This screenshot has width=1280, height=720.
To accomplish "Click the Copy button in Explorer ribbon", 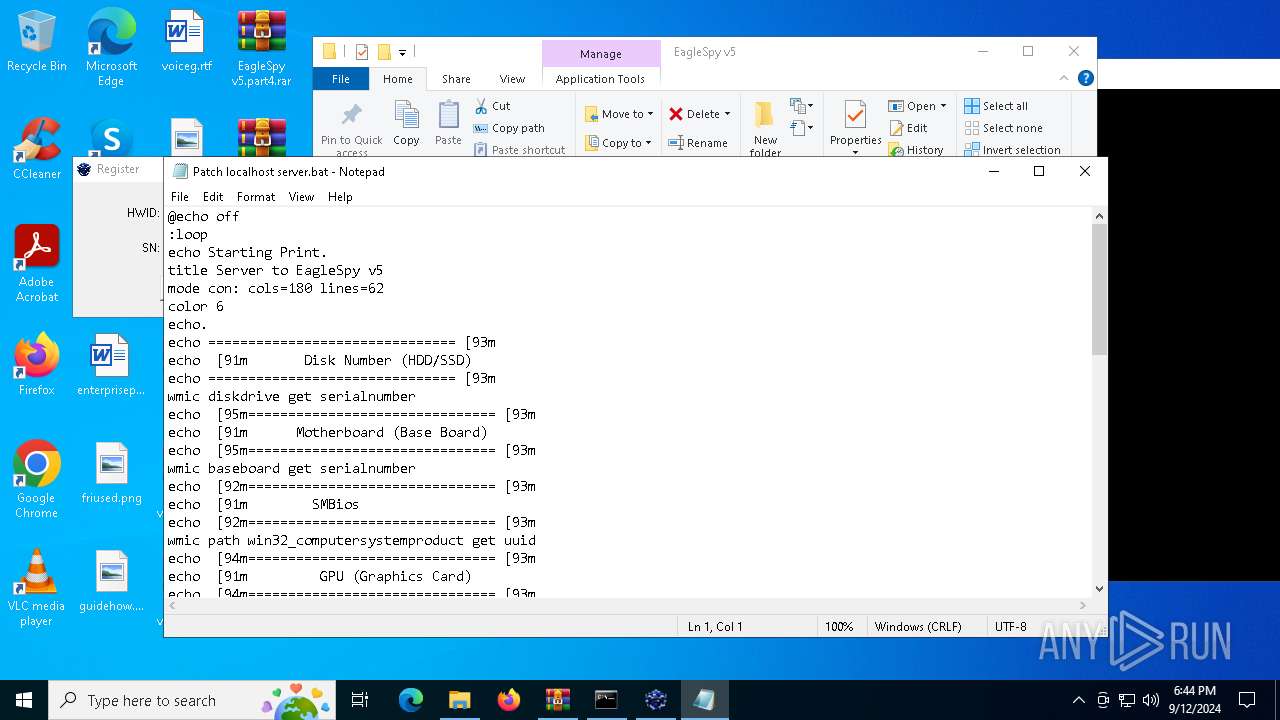I will [406, 123].
